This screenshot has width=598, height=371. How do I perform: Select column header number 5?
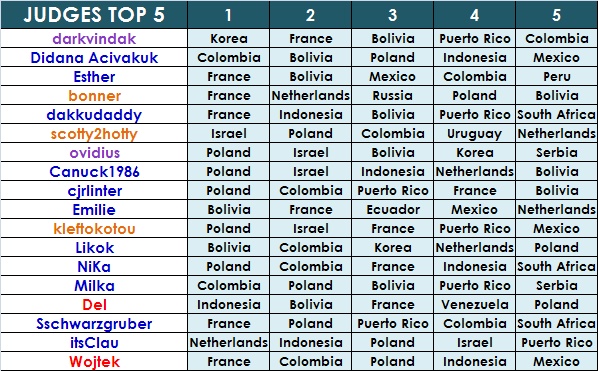coord(556,15)
